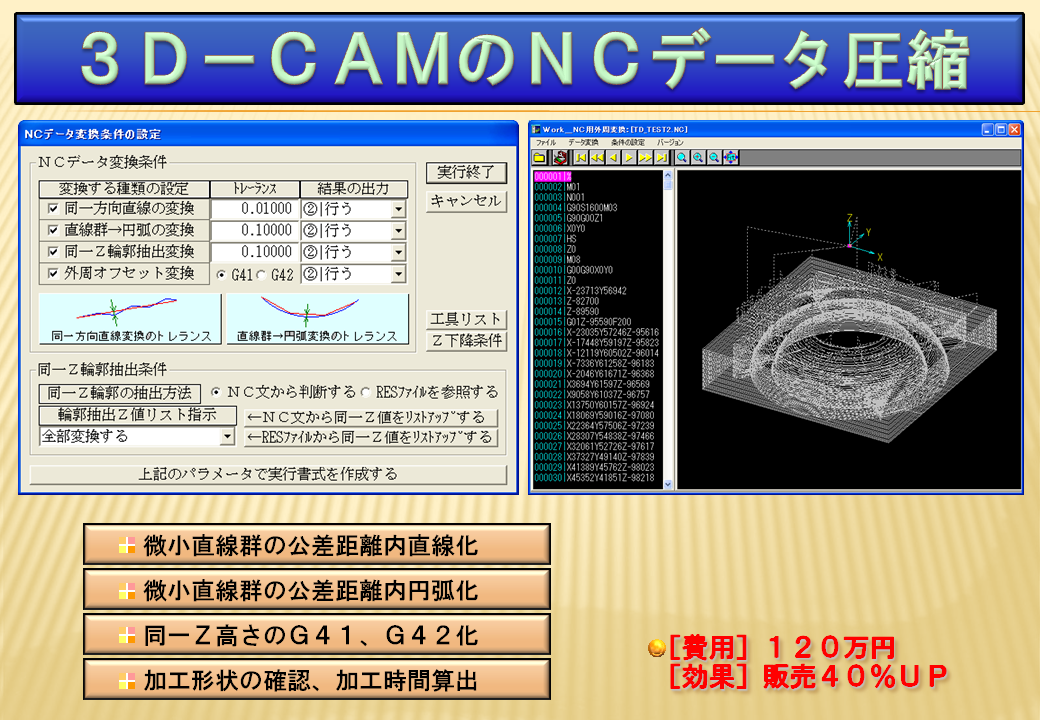
Task: Select the G41 radio button
Action: coord(222,274)
